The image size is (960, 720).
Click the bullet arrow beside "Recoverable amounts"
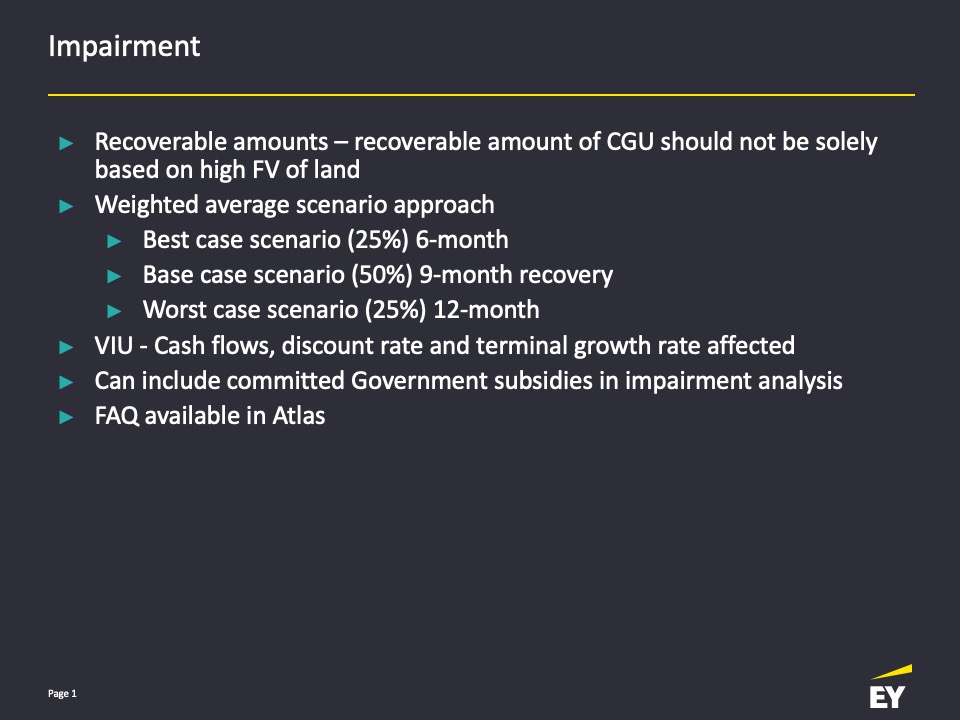click(67, 144)
